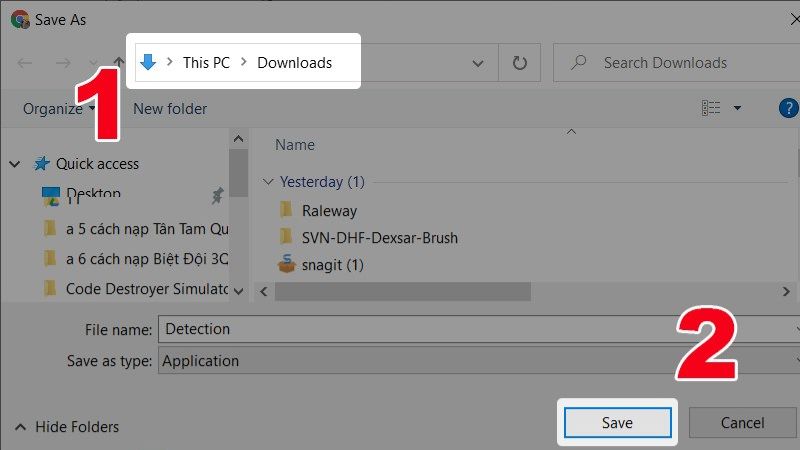800x450 pixels.
Task: Click the horizontal scrollbar in file list
Action: pyautogui.click(x=403, y=292)
